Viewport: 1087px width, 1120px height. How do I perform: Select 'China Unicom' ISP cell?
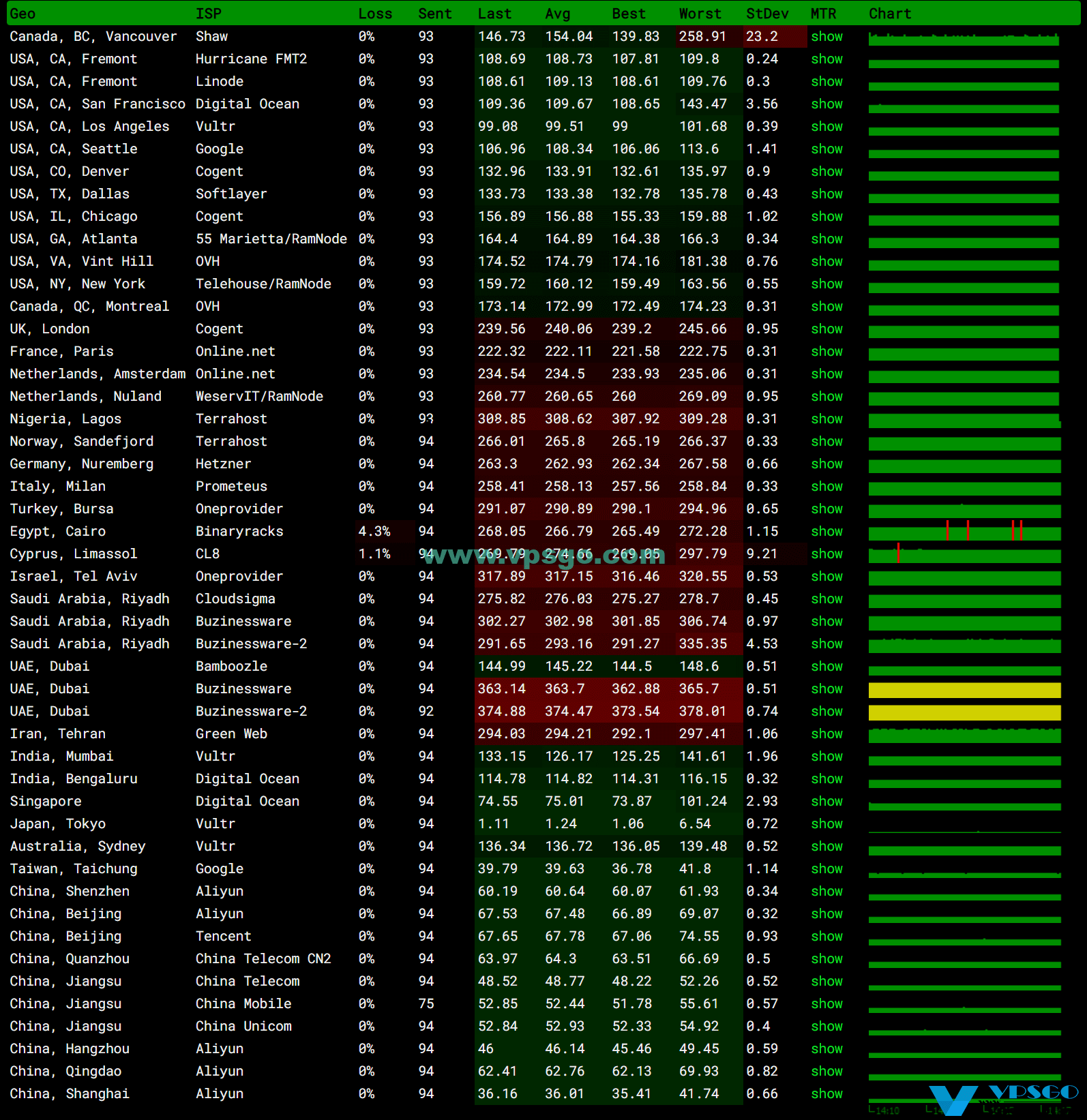pyautogui.click(x=243, y=1027)
